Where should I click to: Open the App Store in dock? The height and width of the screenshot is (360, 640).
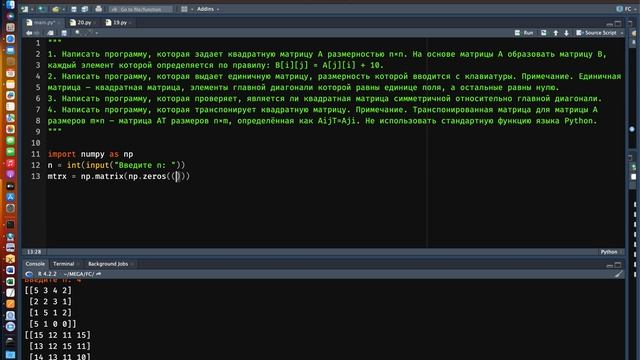click(10, 197)
